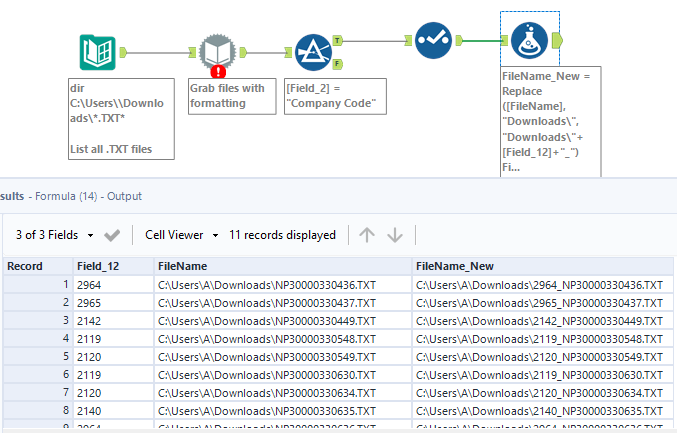Select record number 5 row header
The width and height of the screenshot is (677, 433).
point(38,357)
